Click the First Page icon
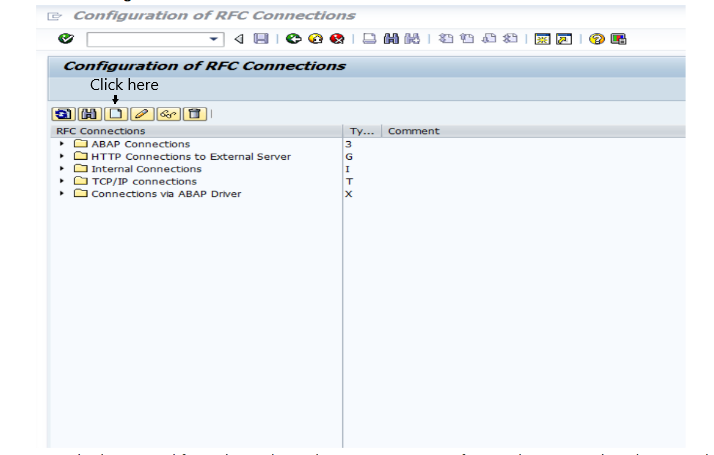Viewport: 714px width, 455px height. [446, 39]
